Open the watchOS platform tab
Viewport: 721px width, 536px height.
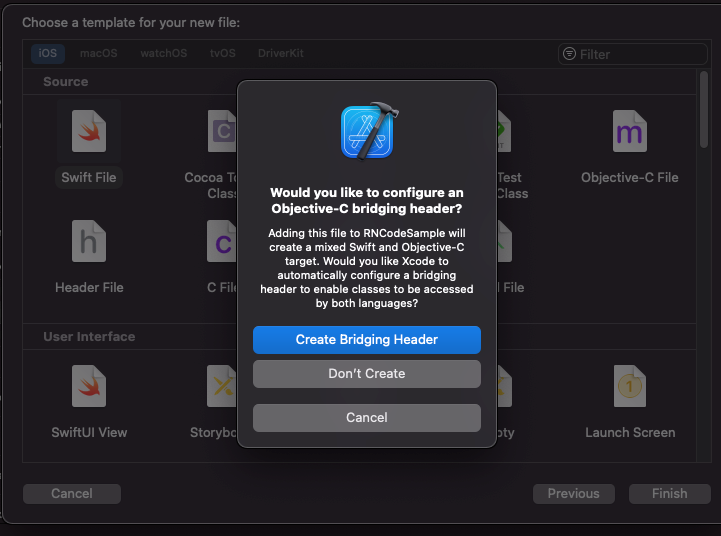(164, 53)
